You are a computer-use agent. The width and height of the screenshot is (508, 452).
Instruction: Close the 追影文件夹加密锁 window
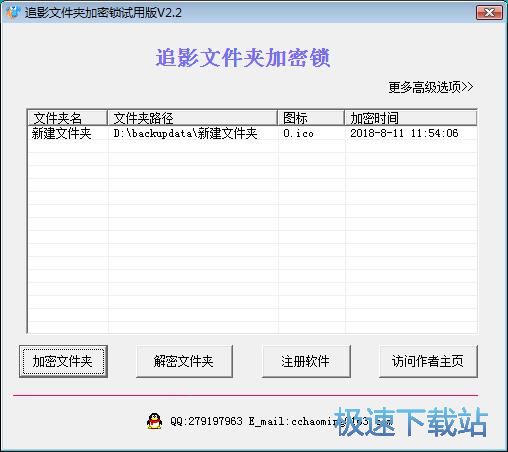(x=489, y=13)
